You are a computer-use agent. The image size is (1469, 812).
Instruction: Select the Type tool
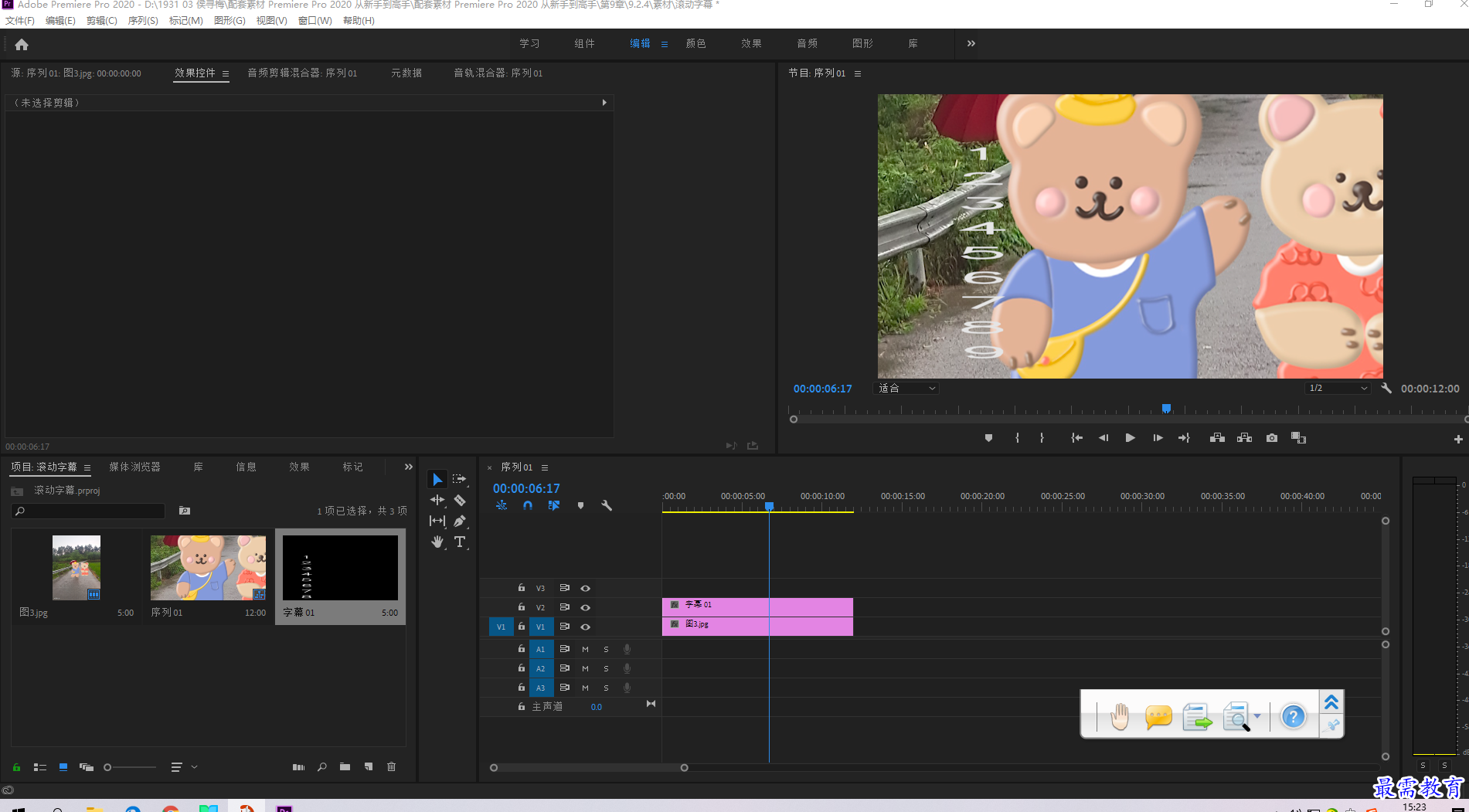[x=460, y=542]
